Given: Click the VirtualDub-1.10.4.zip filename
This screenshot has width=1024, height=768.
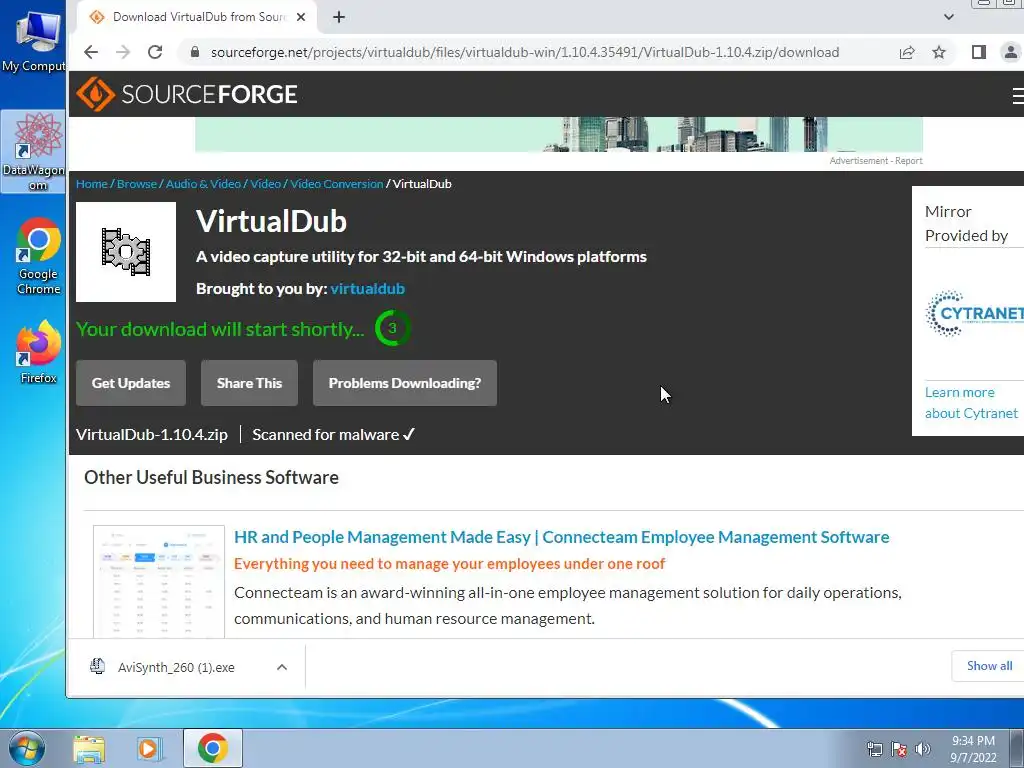Looking at the screenshot, I should click(x=152, y=435).
